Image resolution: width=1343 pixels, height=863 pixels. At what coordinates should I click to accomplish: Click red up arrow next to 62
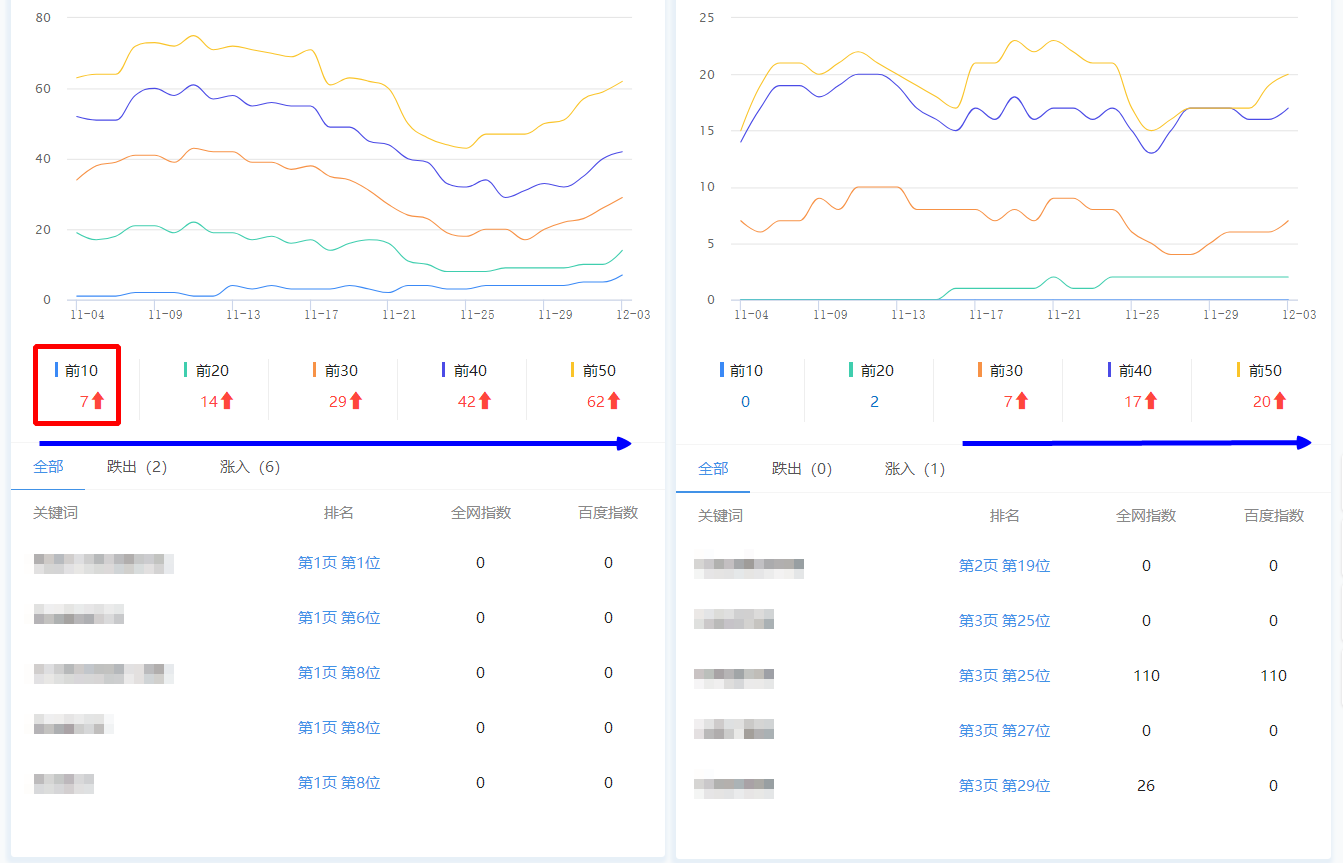coord(614,401)
